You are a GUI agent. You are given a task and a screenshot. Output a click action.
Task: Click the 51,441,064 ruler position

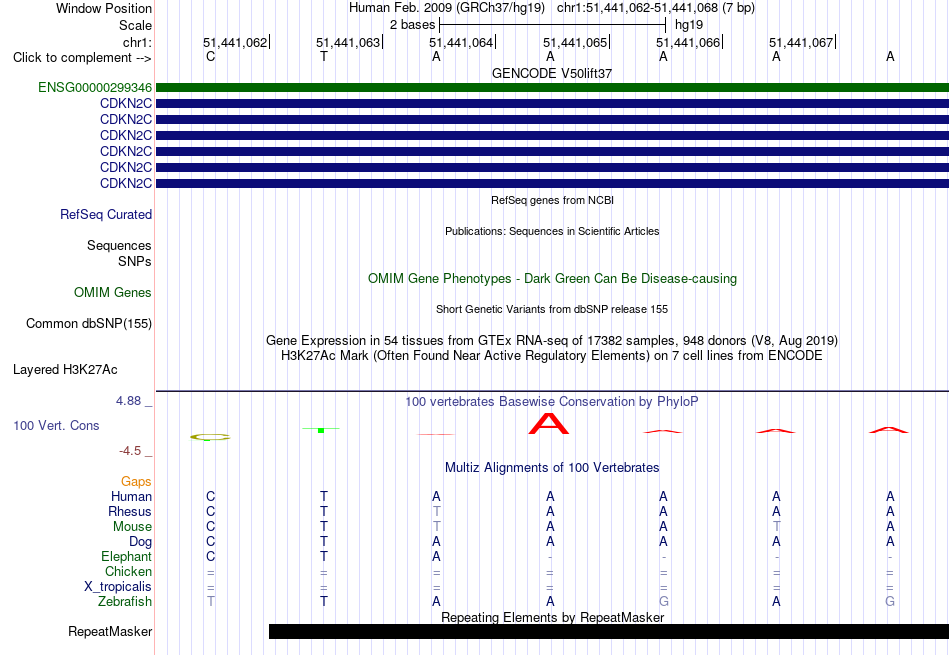461,42
